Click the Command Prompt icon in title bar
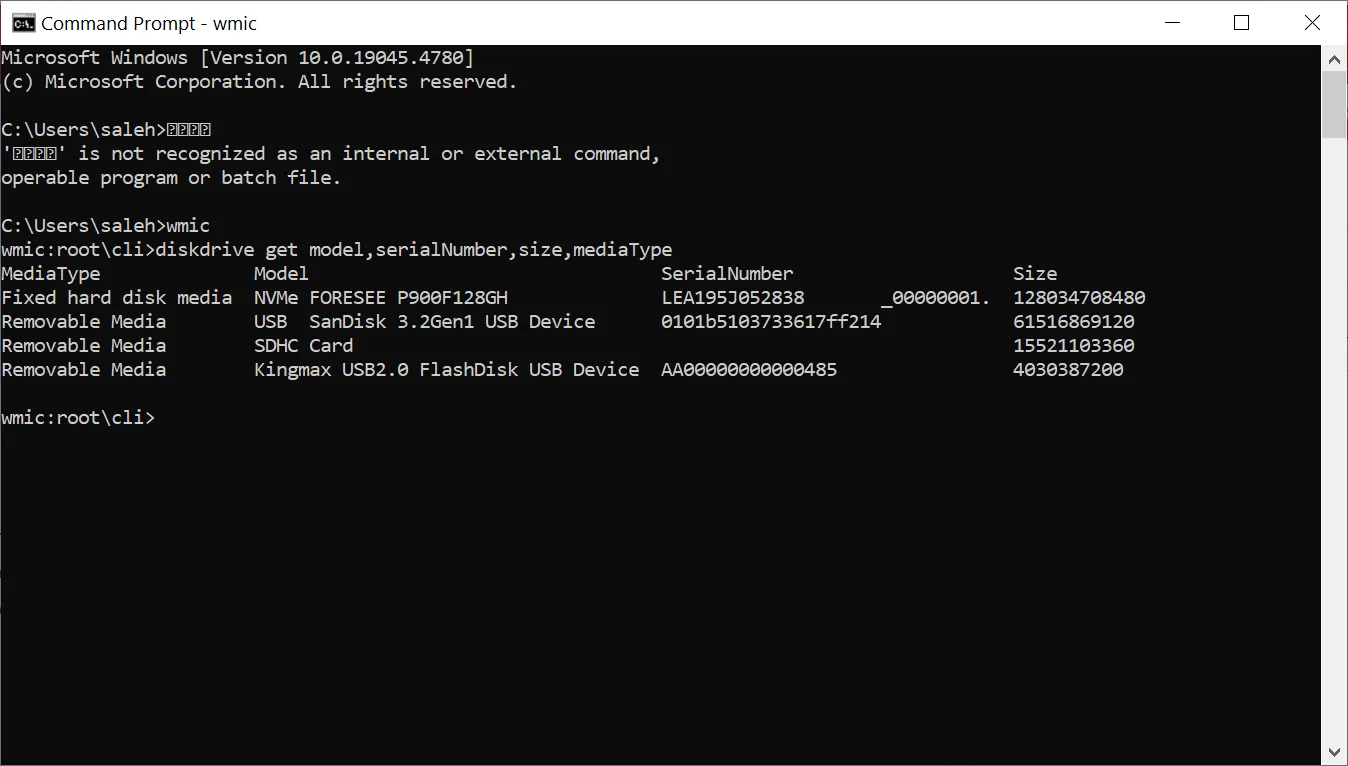Viewport: 1348px width, 766px height. click(x=23, y=23)
